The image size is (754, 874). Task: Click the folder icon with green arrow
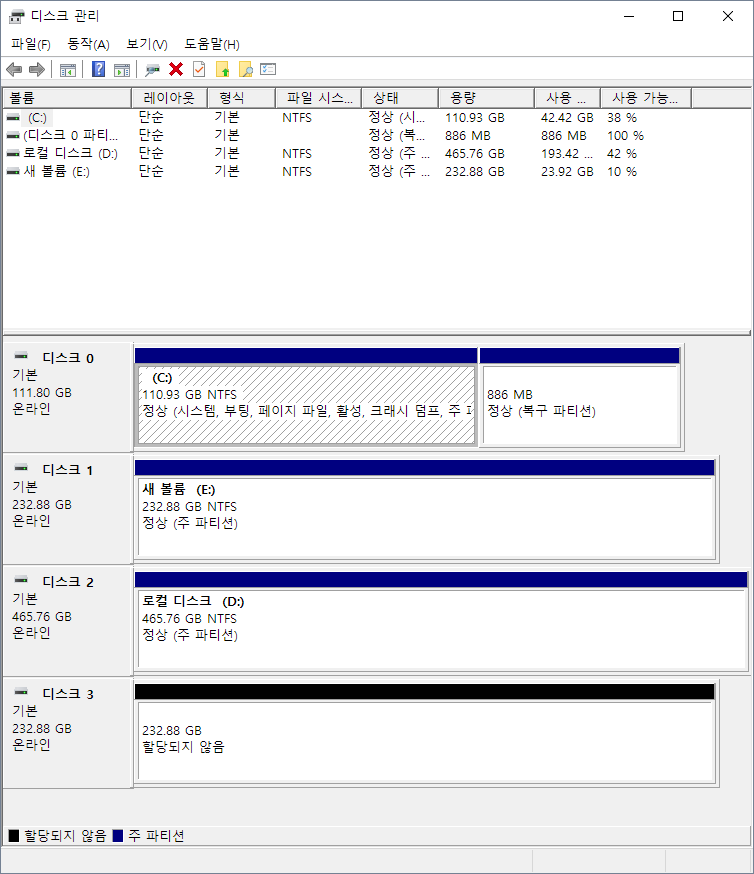point(222,69)
